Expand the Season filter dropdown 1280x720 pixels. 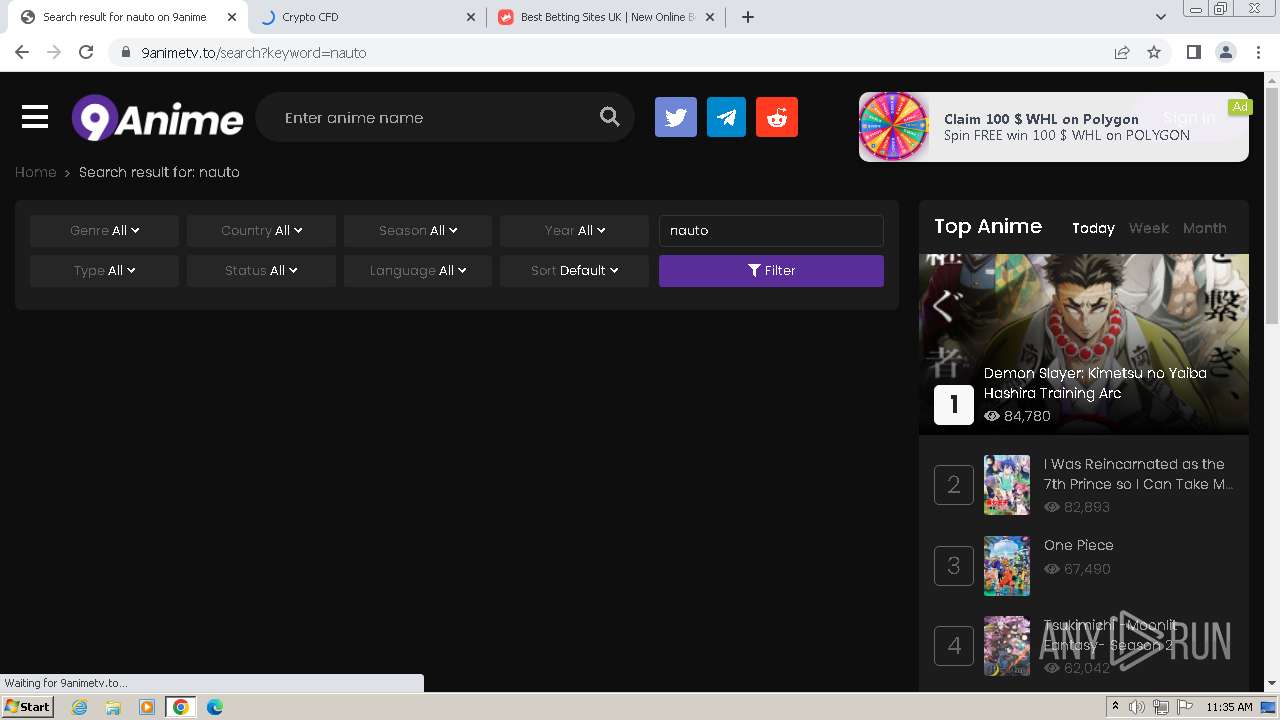[x=418, y=230]
